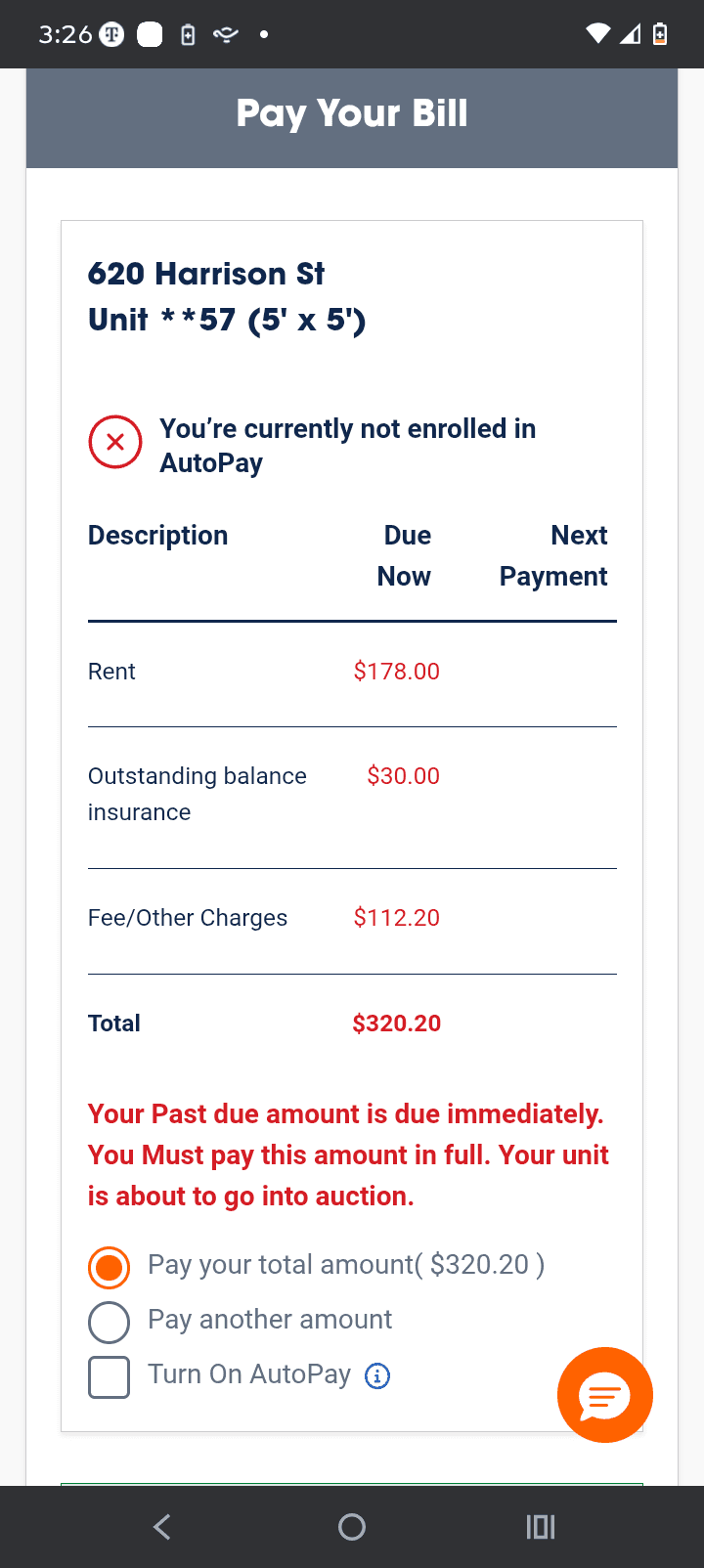Screen dimensions: 704x1568
Task: Tap the red not-enrolled X icon
Action: click(x=115, y=442)
